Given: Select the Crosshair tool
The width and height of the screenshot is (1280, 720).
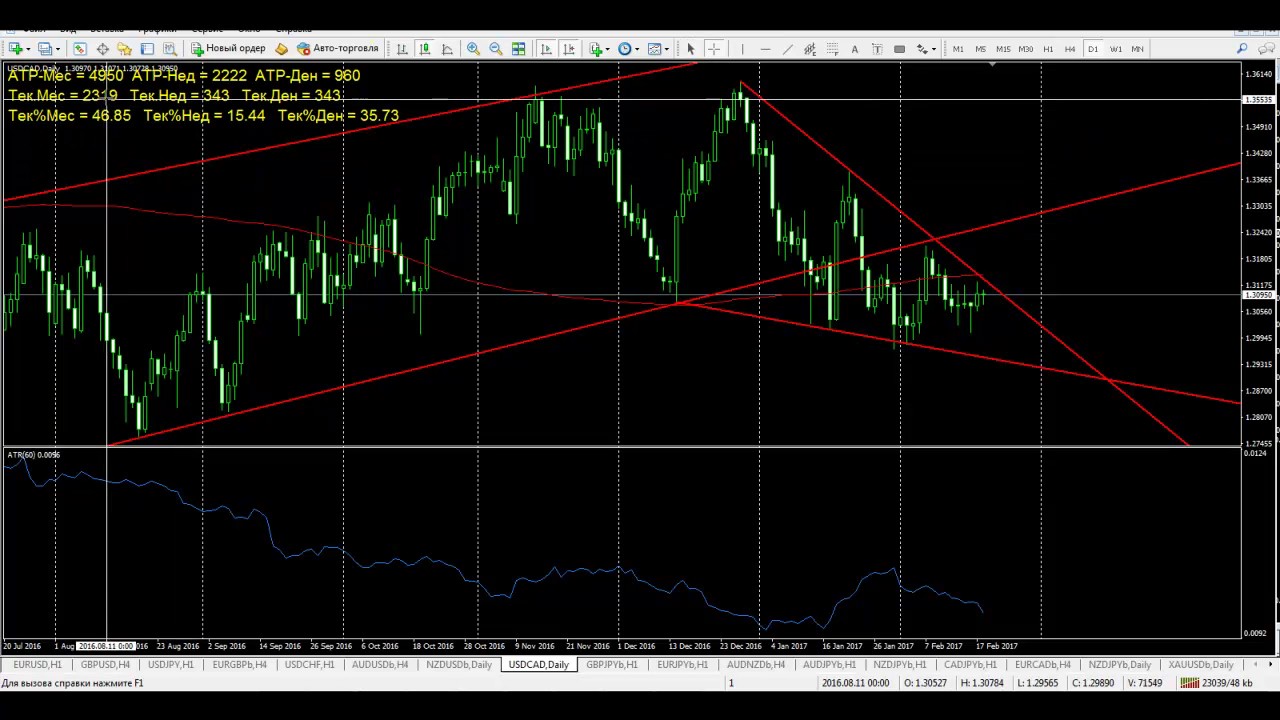Looking at the screenshot, I should pos(714,48).
